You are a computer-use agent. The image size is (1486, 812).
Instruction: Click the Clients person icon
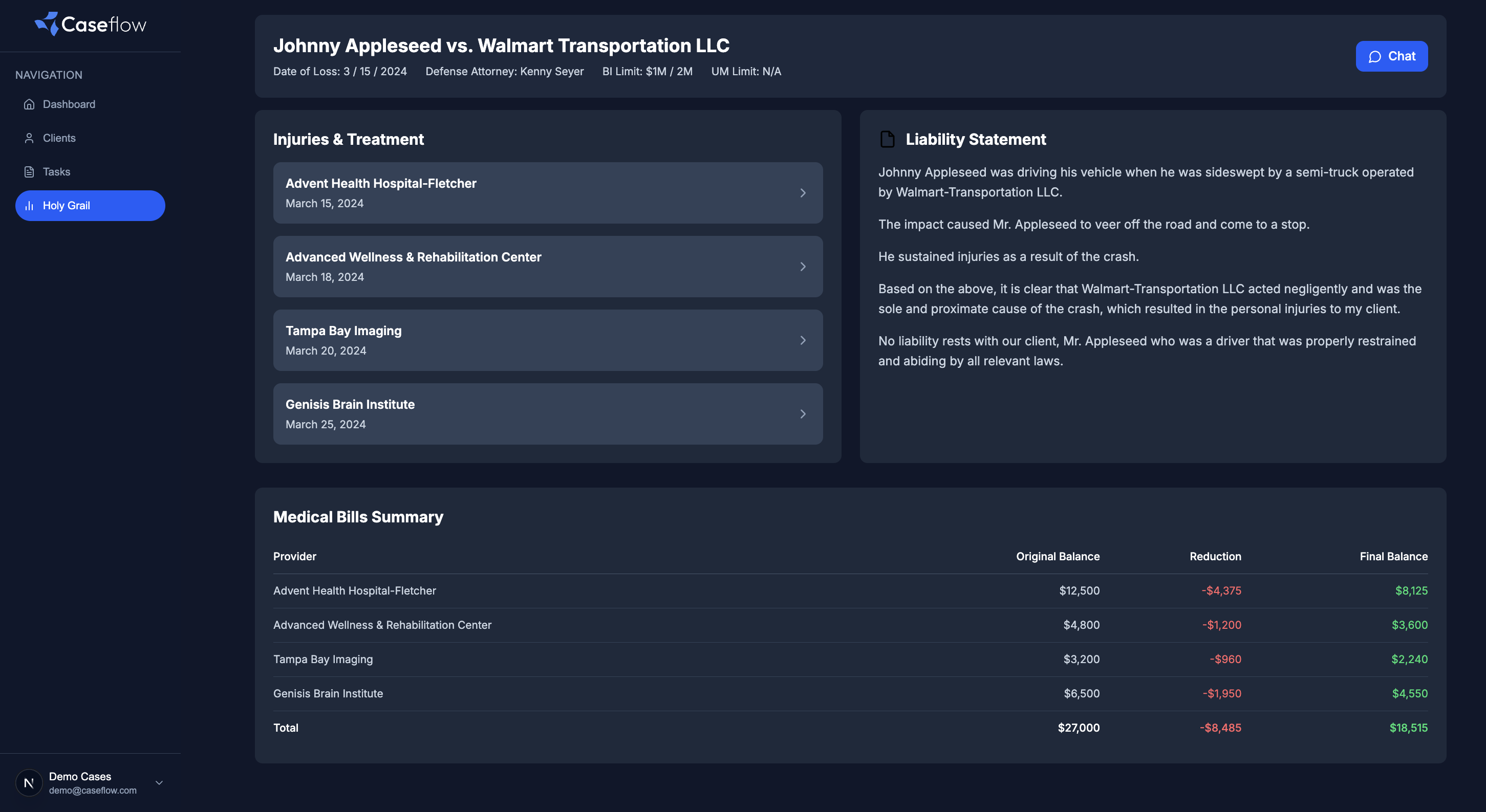click(29, 138)
